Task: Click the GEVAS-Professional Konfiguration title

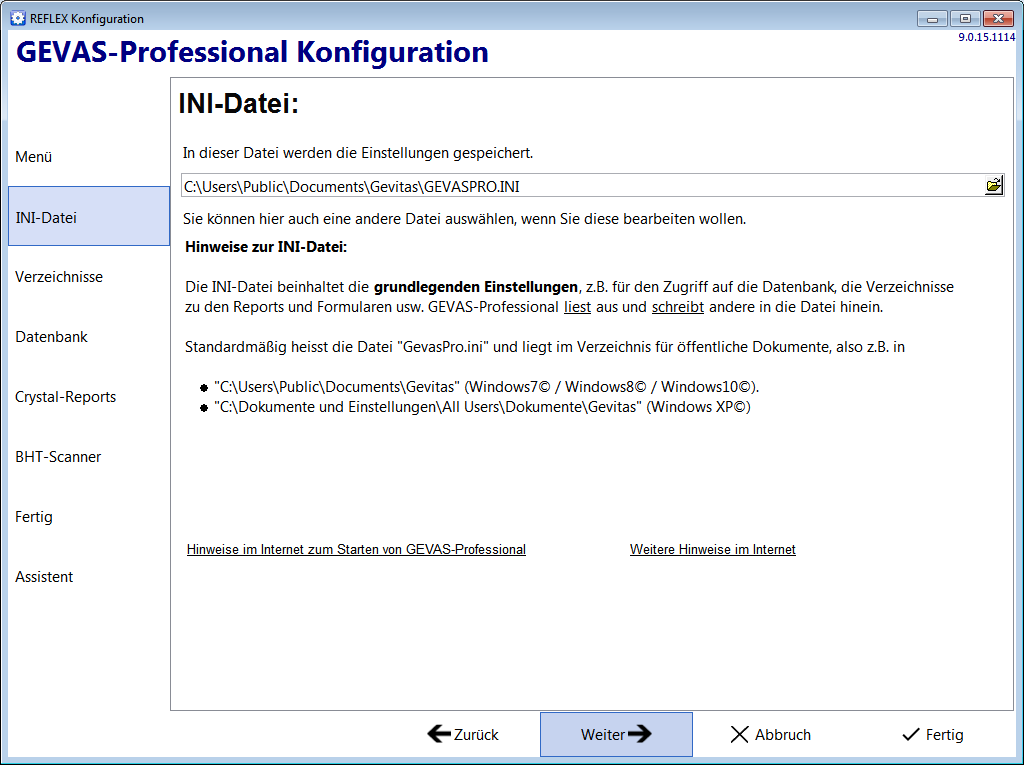Action: (252, 52)
